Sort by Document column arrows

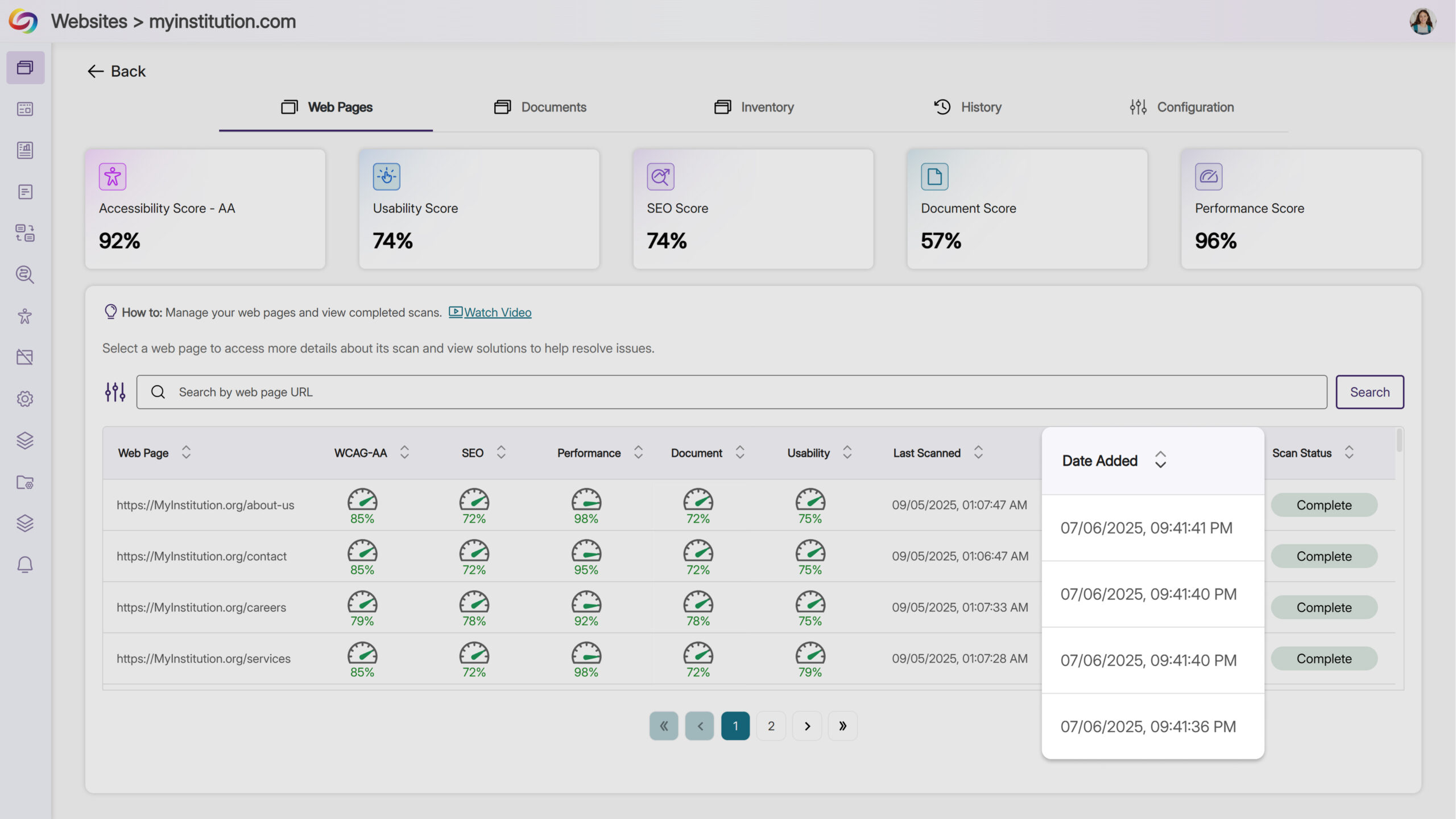pyautogui.click(x=740, y=453)
